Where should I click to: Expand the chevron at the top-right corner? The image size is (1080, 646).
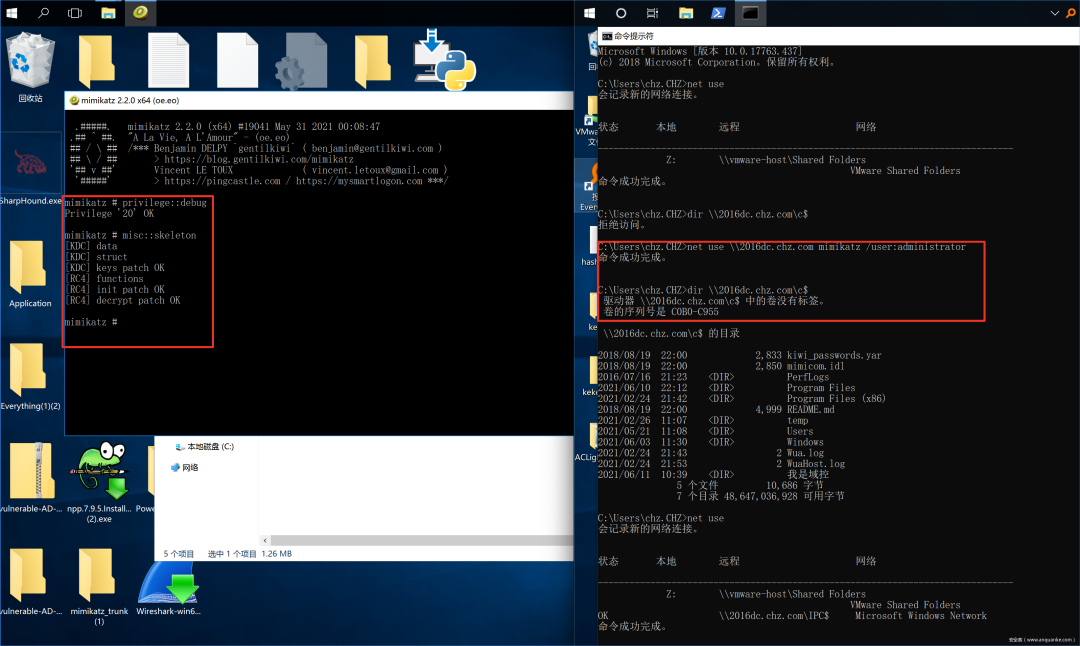[x=1055, y=13]
